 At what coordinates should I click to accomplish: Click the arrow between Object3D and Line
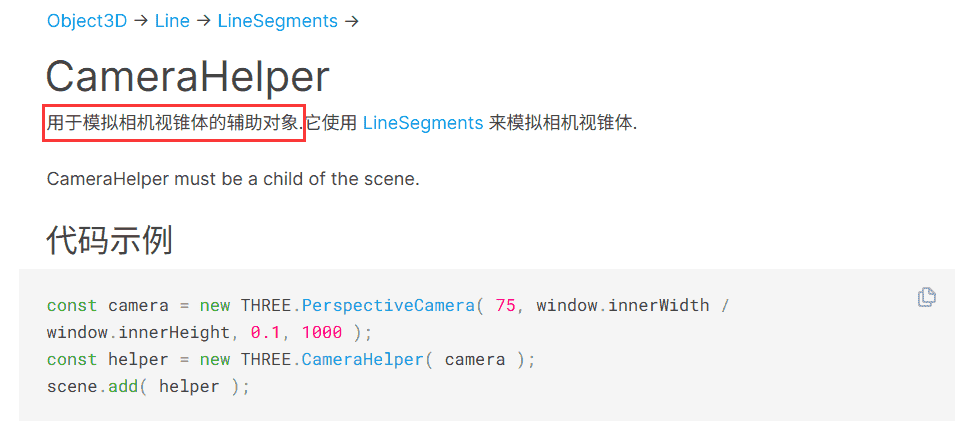pos(141,21)
